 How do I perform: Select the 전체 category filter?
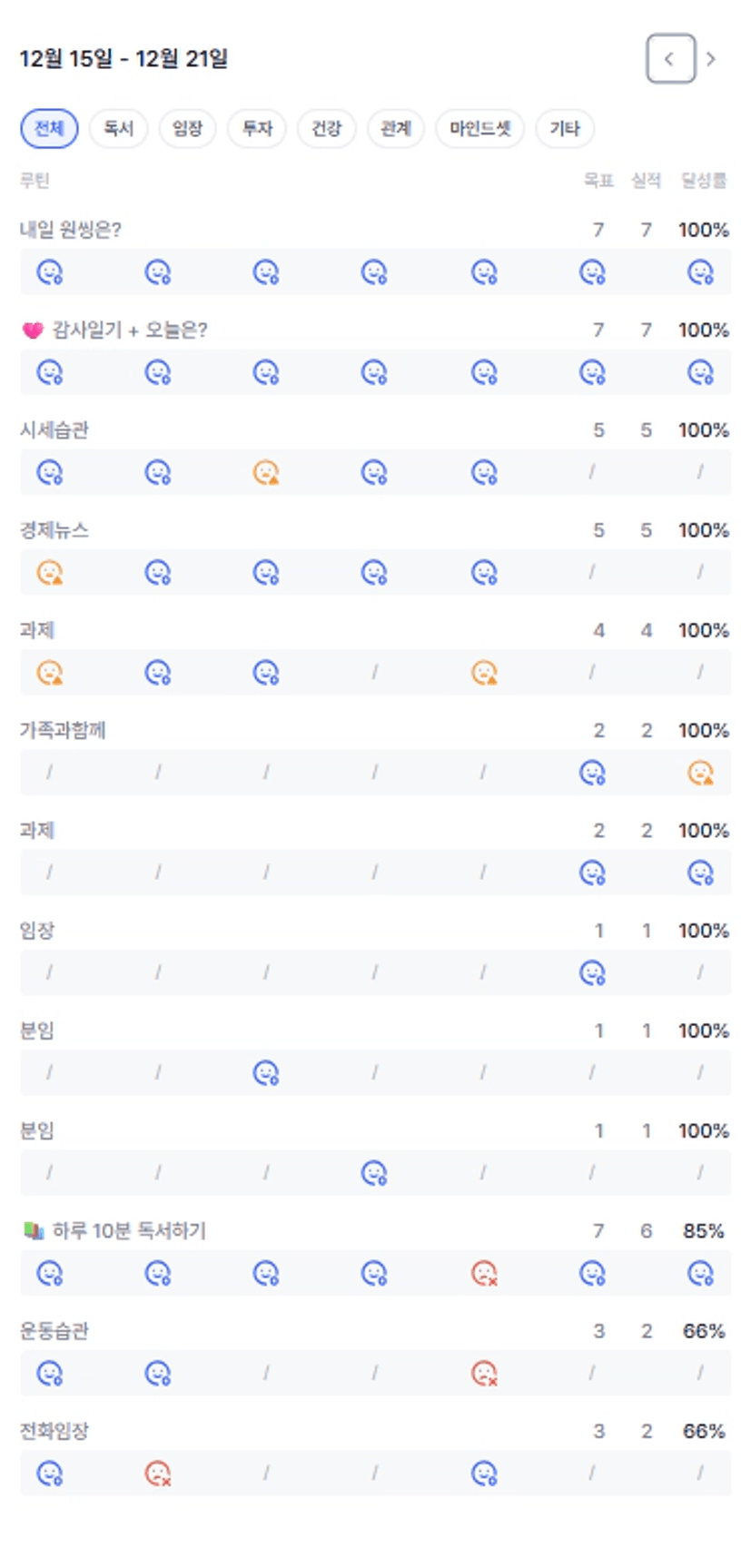[49, 128]
